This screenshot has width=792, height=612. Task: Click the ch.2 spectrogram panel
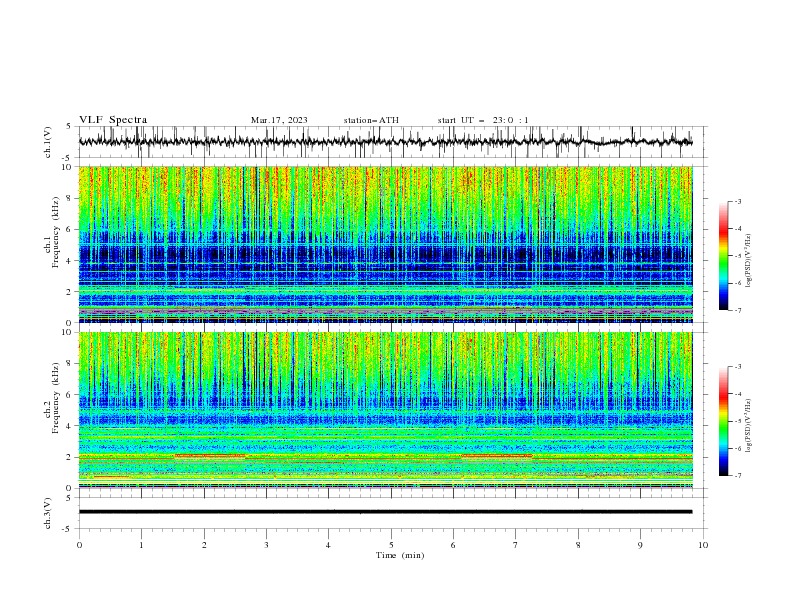(385, 410)
